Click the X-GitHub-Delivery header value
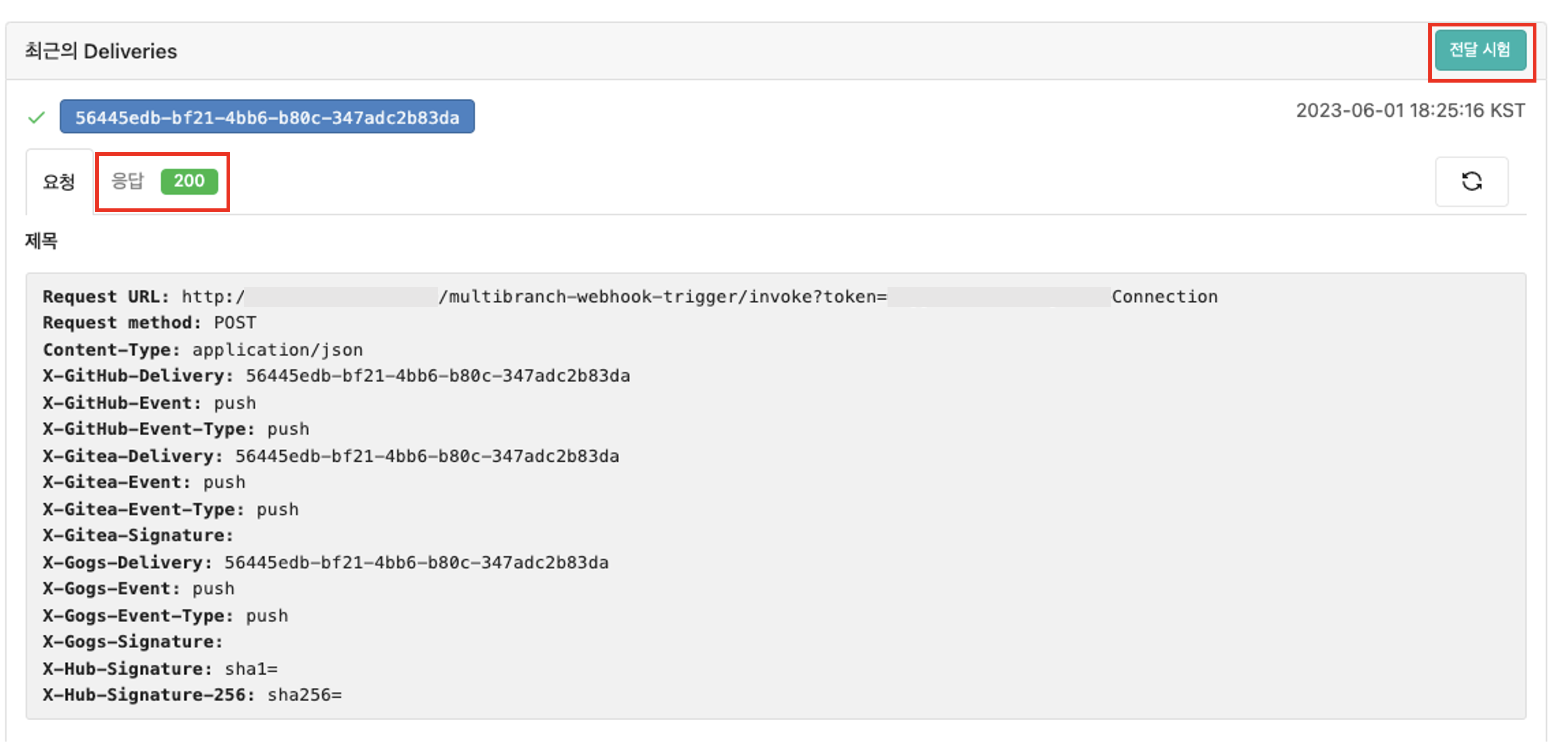Viewport: 1568px width, 749px height. [437, 376]
